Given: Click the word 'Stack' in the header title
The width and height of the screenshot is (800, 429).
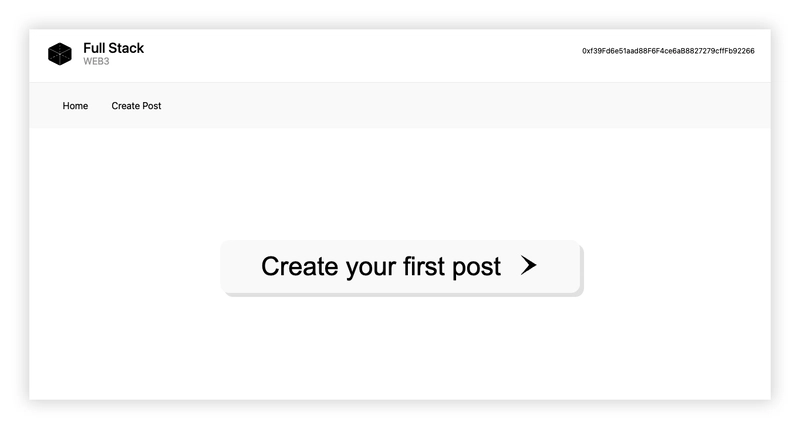Looking at the screenshot, I should coord(128,48).
